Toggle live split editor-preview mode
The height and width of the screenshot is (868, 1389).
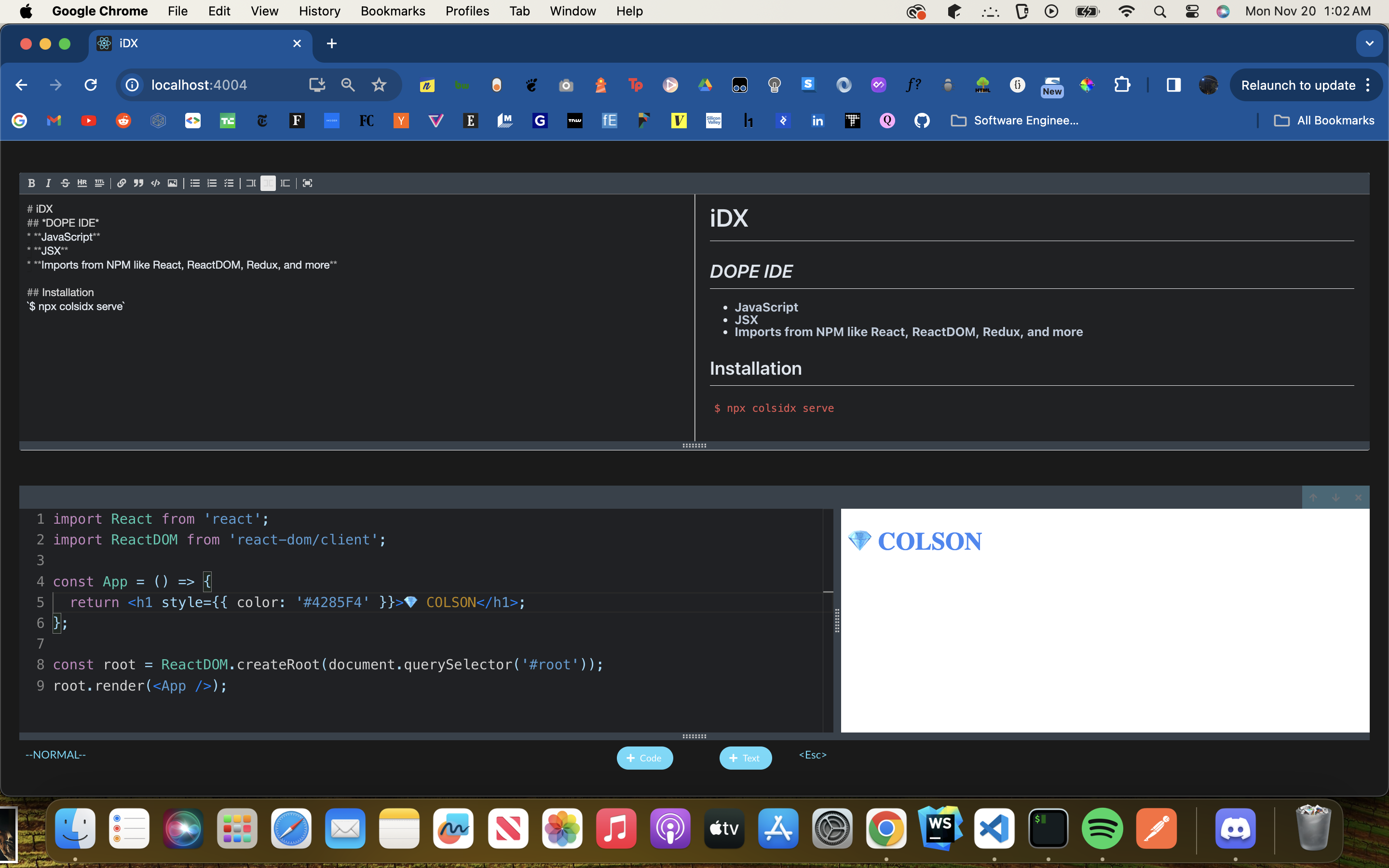click(x=268, y=183)
